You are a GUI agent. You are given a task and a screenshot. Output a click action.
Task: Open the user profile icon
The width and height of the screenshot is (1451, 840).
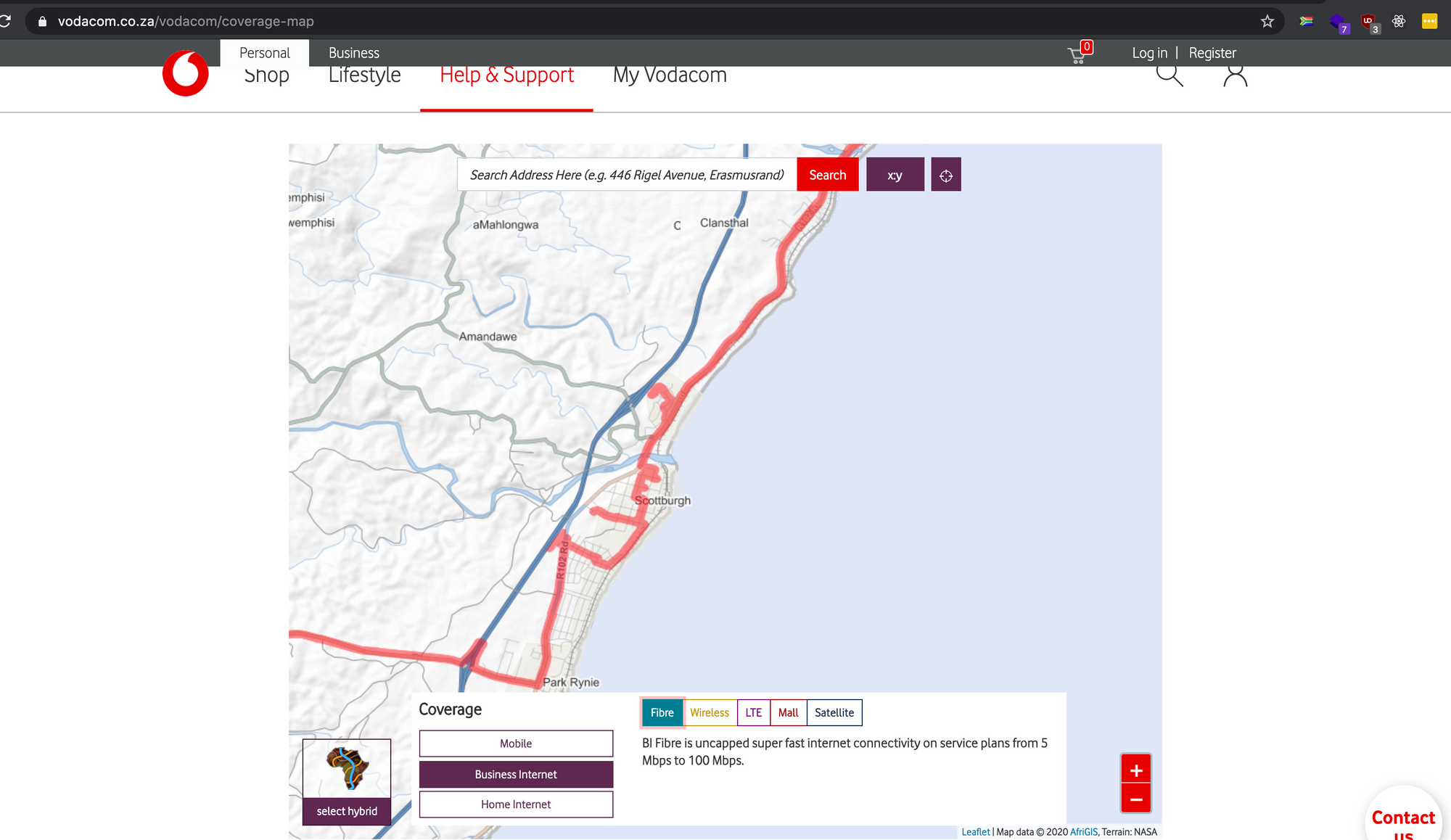pos(1235,75)
